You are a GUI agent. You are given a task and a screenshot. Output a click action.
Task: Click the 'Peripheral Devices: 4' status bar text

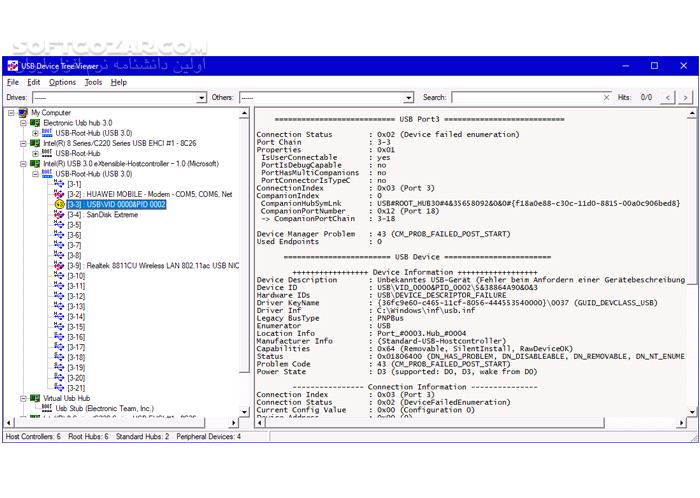point(208,436)
